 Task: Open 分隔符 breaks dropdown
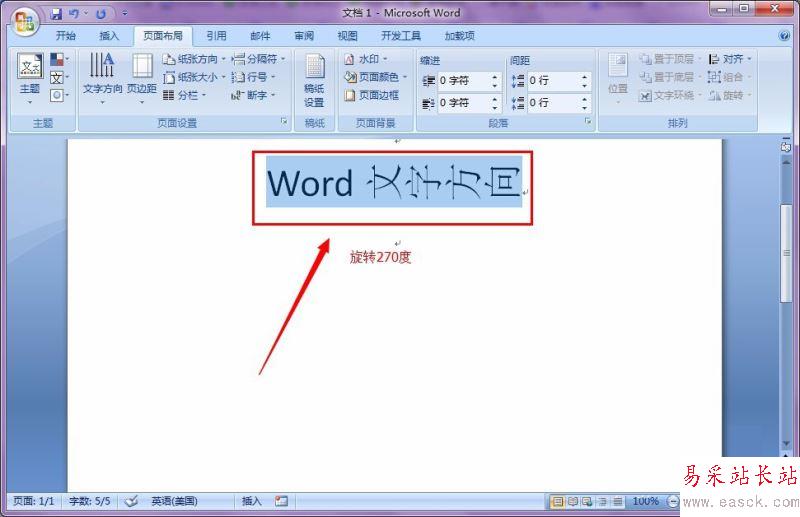tap(258, 59)
